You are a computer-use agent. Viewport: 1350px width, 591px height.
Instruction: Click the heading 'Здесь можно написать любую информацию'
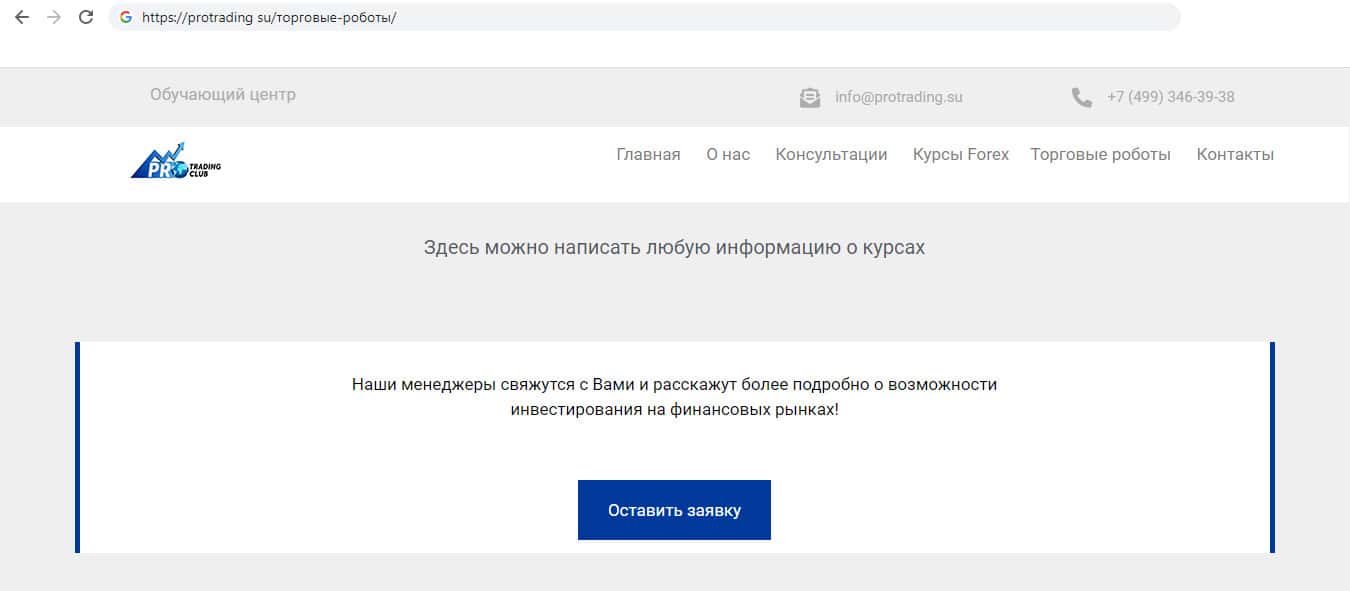tap(674, 247)
